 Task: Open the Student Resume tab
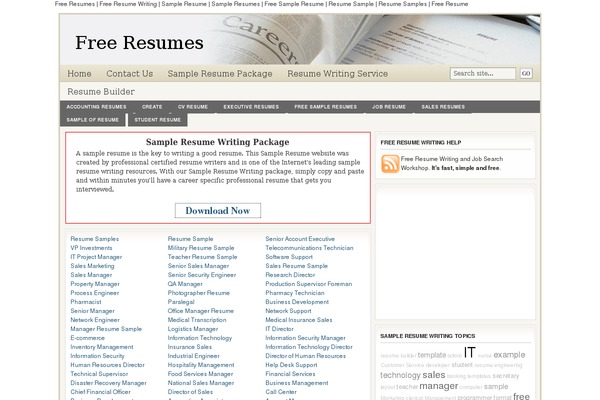pos(157,120)
